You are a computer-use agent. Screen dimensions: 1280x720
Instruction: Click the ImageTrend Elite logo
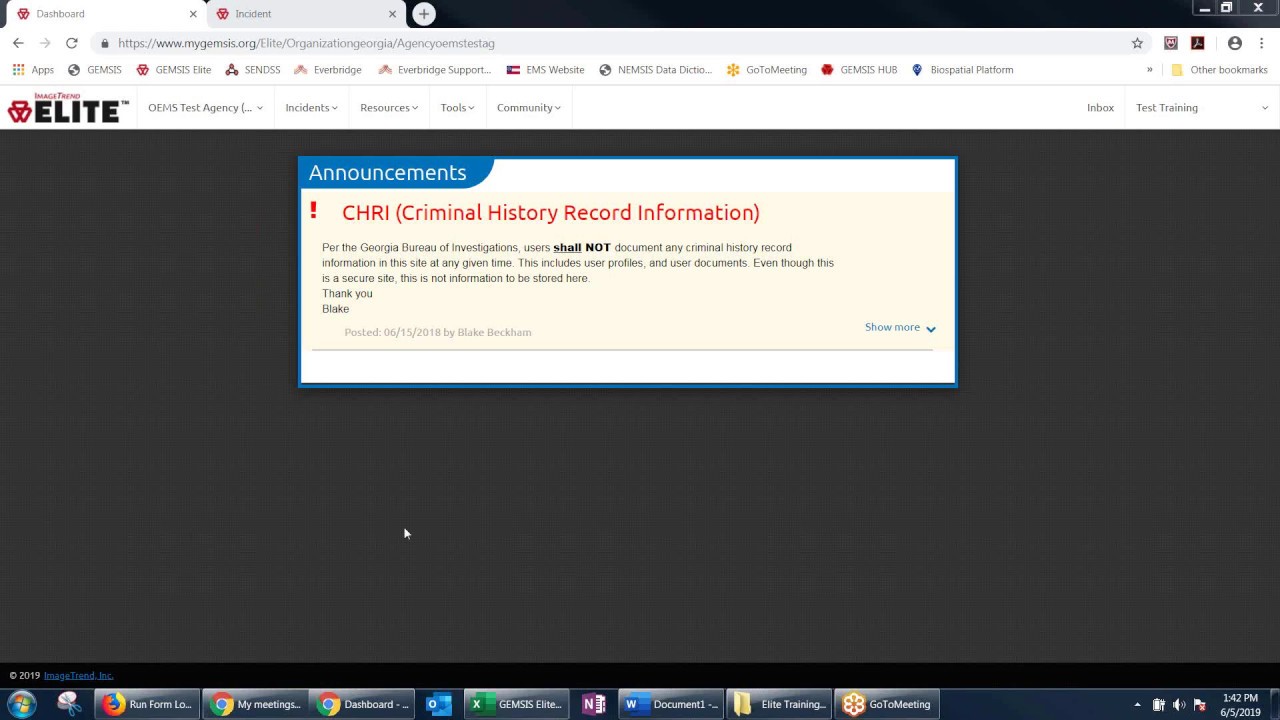click(68, 107)
